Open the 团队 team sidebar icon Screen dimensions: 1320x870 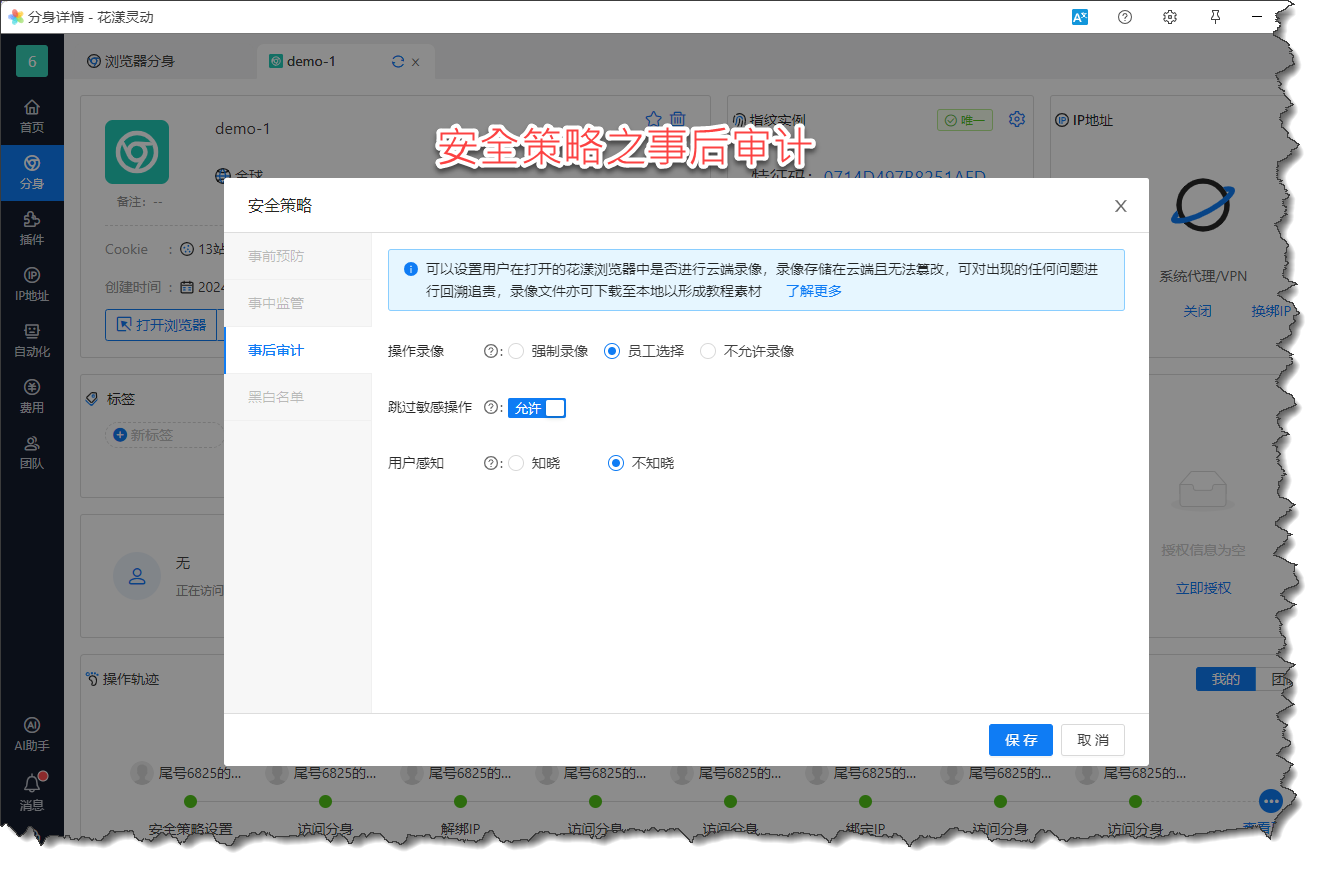pyautogui.click(x=32, y=451)
